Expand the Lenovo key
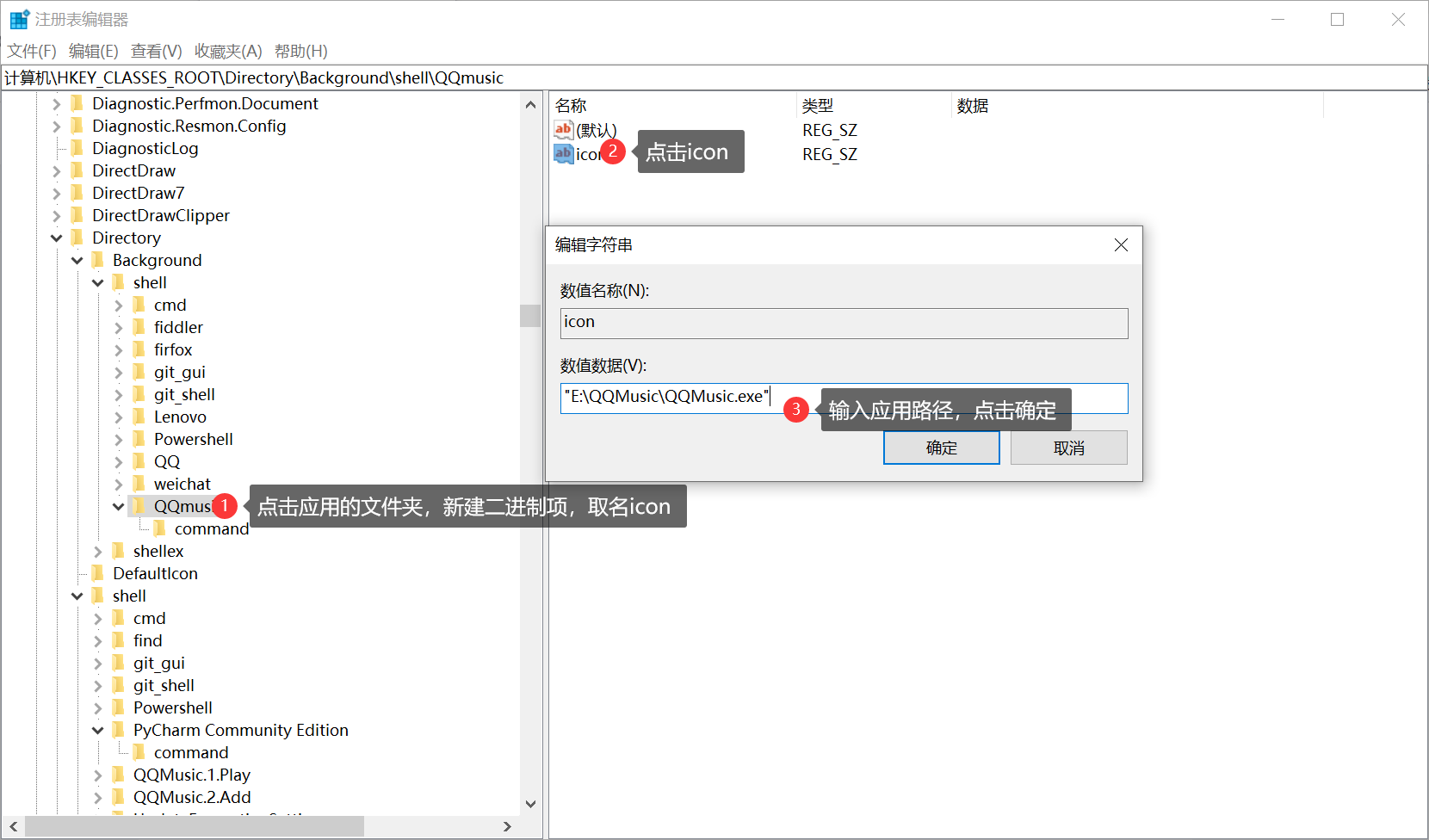The height and width of the screenshot is (840, 1429). click(119, 417)
